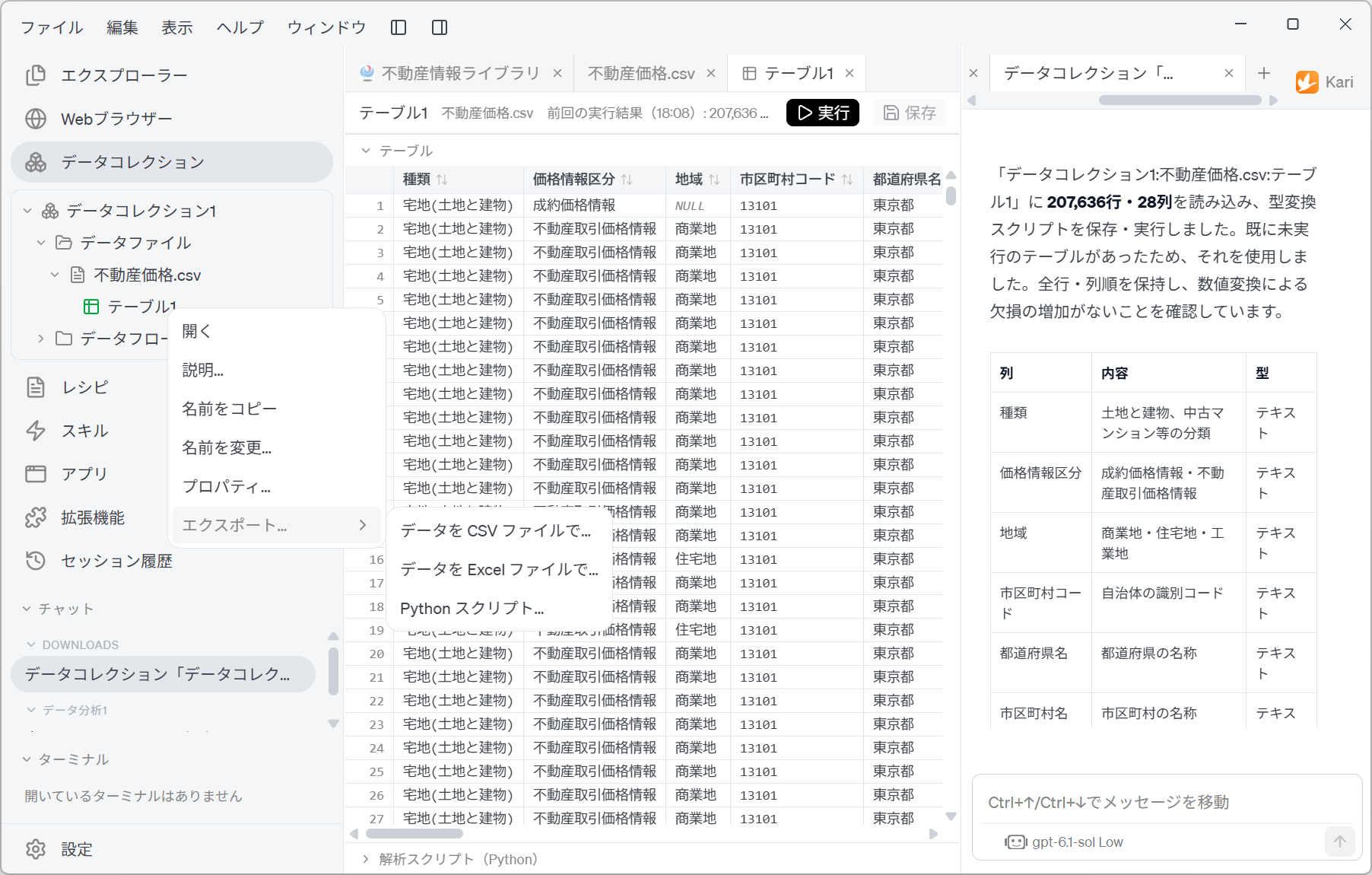Collapse the データファイル folder

[x=41, y=243]
